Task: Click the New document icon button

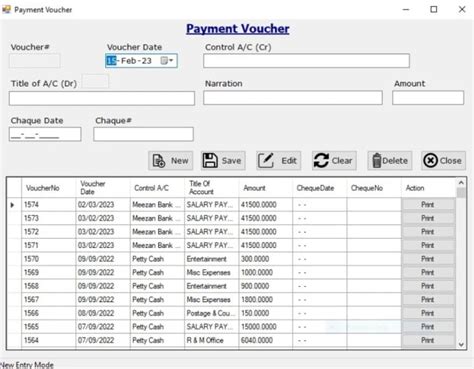Action: point(170,161)
